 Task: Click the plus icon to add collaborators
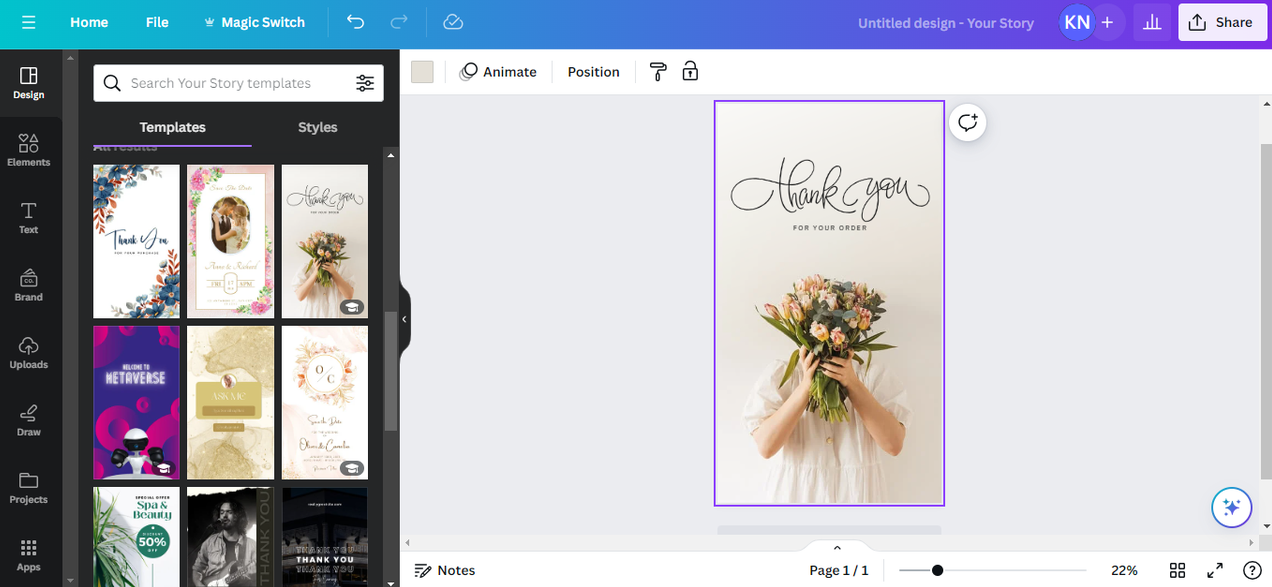coord(1107,22)
